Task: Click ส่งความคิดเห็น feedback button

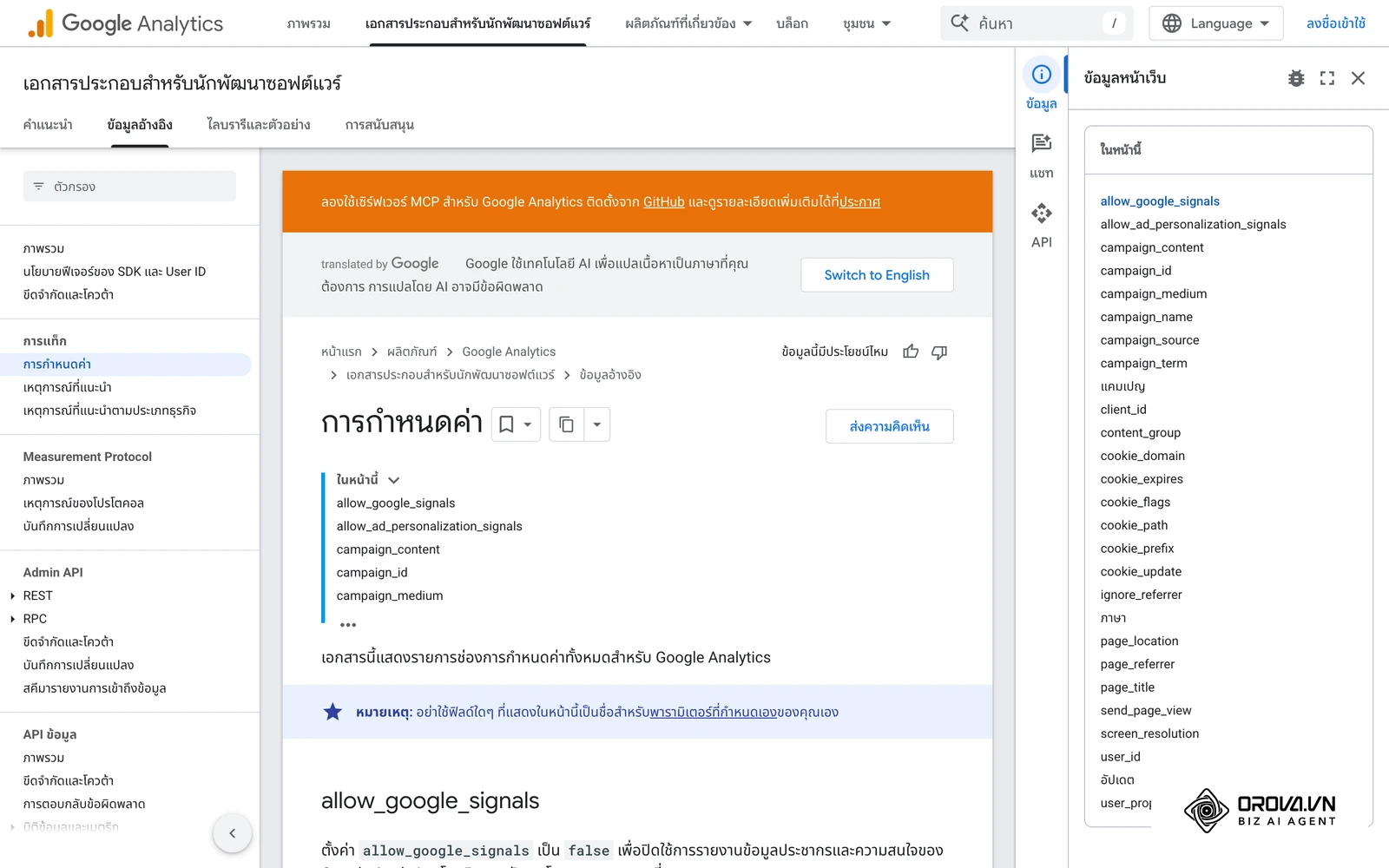Action: tap(889, 426)
